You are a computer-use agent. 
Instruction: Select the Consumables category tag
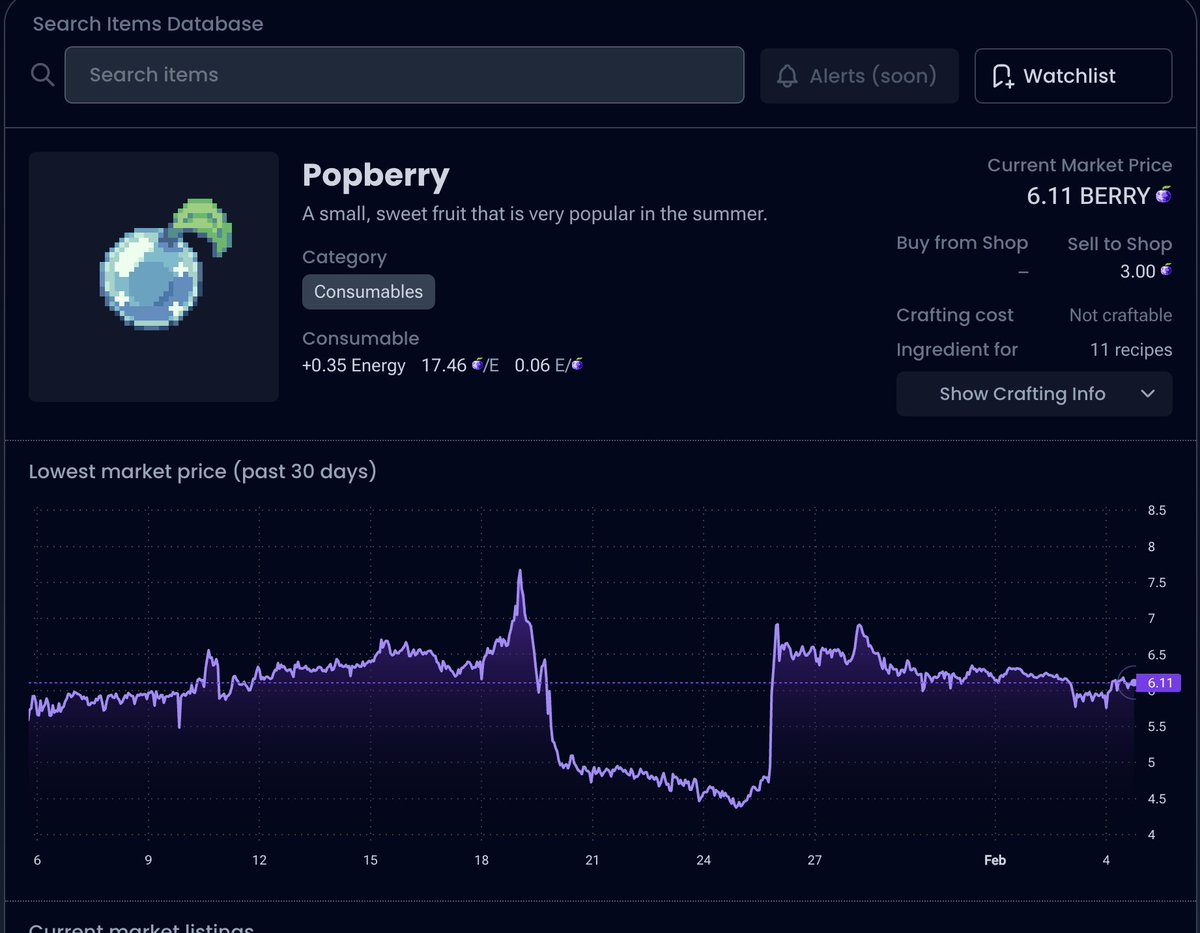[368, 292]
